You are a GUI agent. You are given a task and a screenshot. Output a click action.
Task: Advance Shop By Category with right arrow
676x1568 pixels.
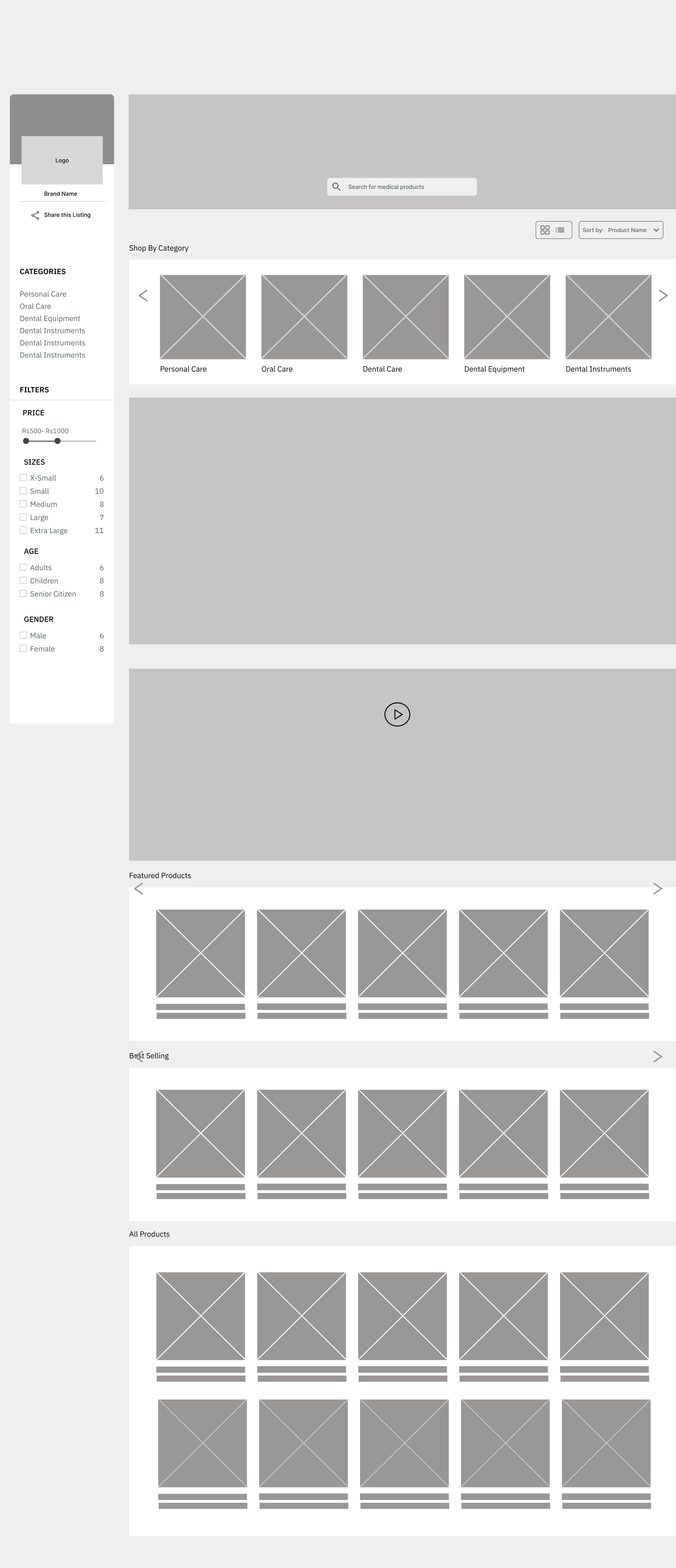pos(663,296)
